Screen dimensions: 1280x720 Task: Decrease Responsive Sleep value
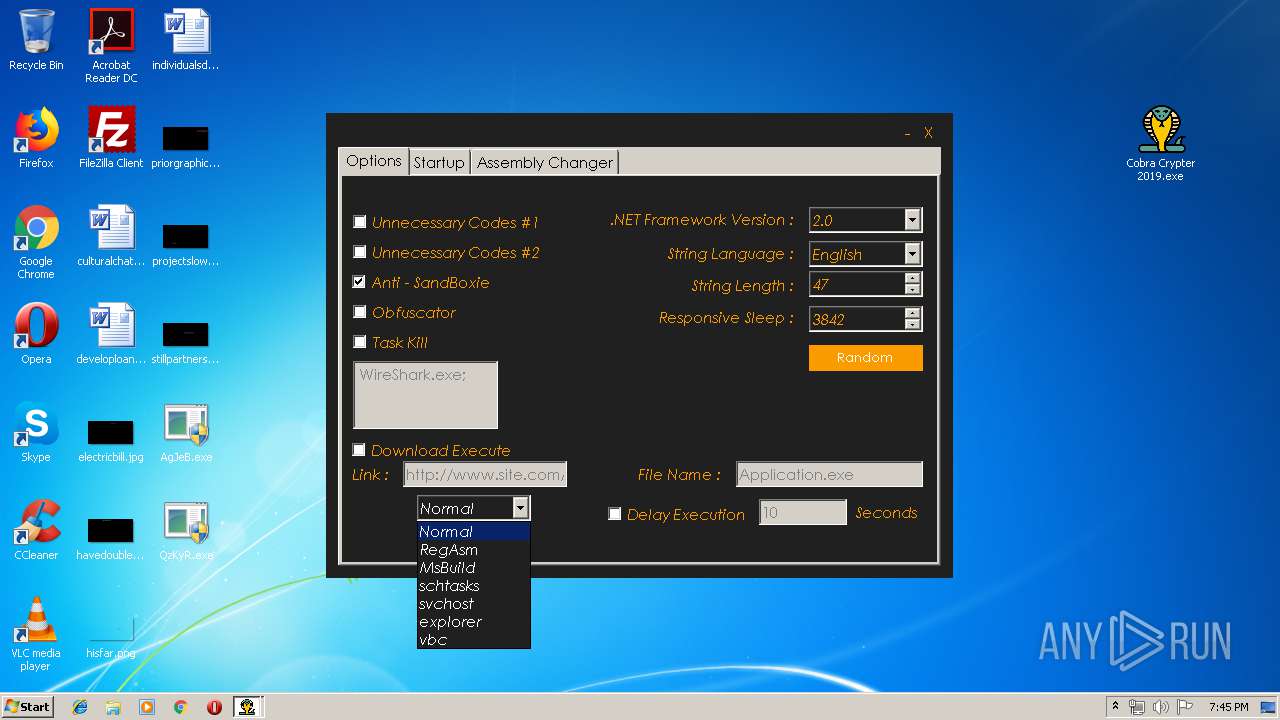coord(912,324)
